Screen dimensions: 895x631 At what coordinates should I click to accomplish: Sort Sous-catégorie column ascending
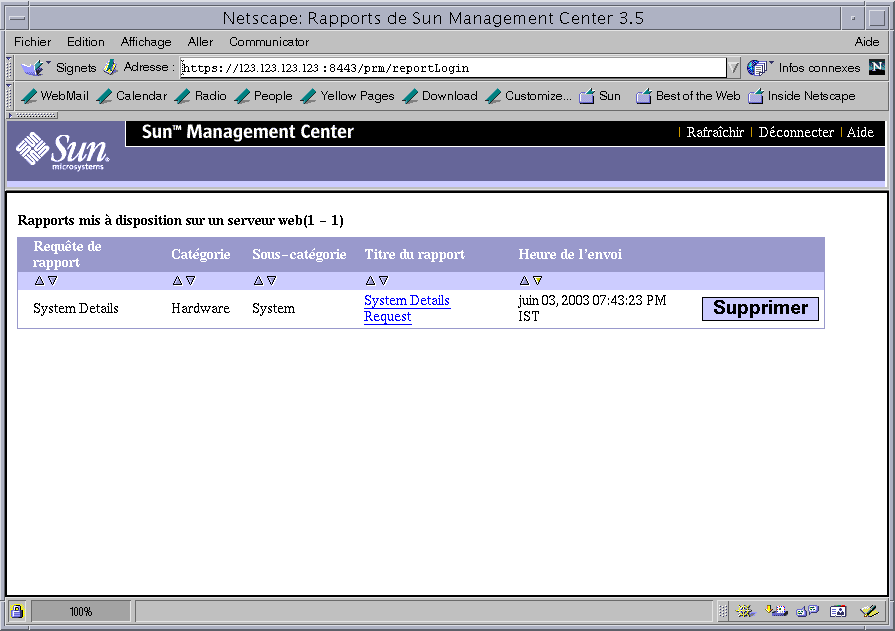[259, 280]
